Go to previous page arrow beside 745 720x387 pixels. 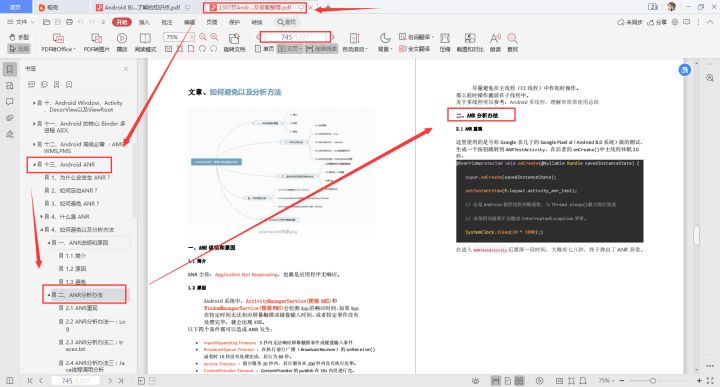(x=258, y=37)
